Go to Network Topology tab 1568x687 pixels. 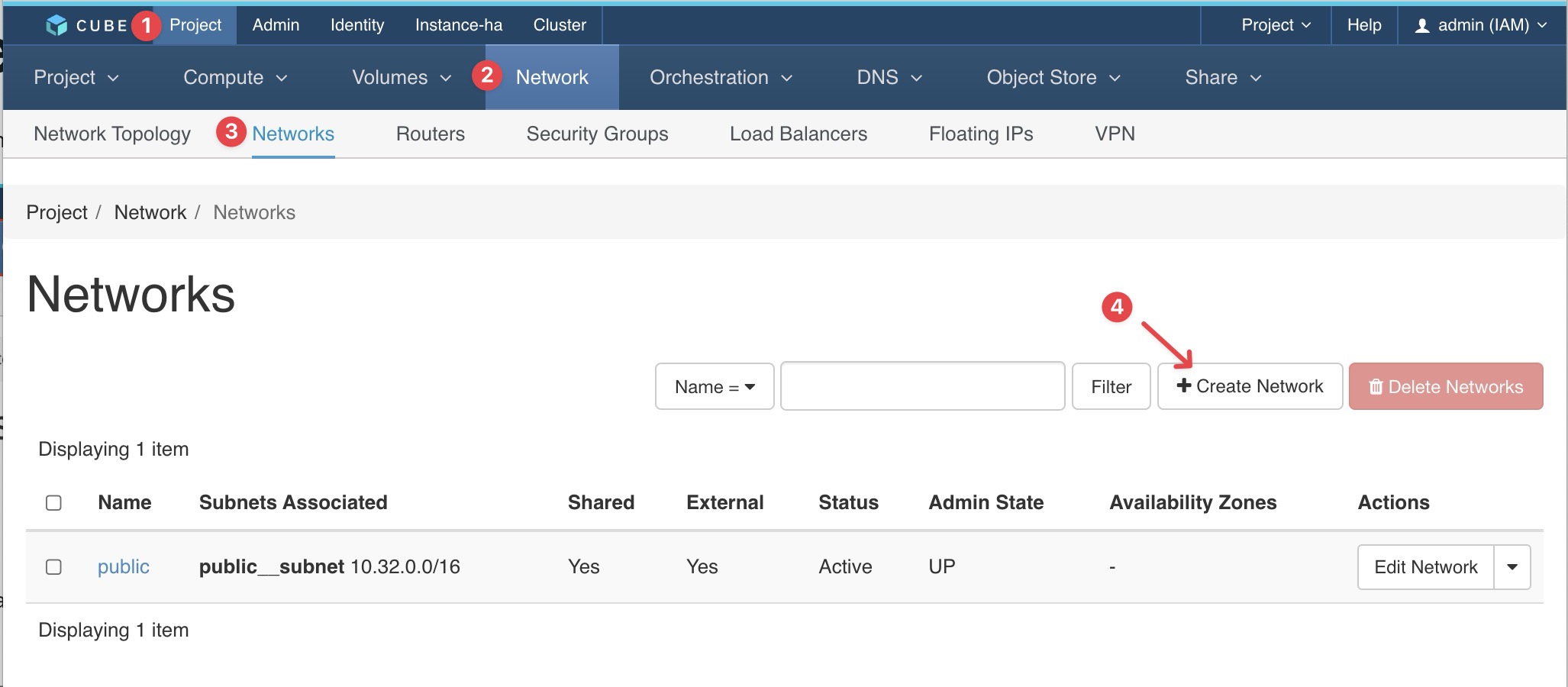click(x=112, y=134)
